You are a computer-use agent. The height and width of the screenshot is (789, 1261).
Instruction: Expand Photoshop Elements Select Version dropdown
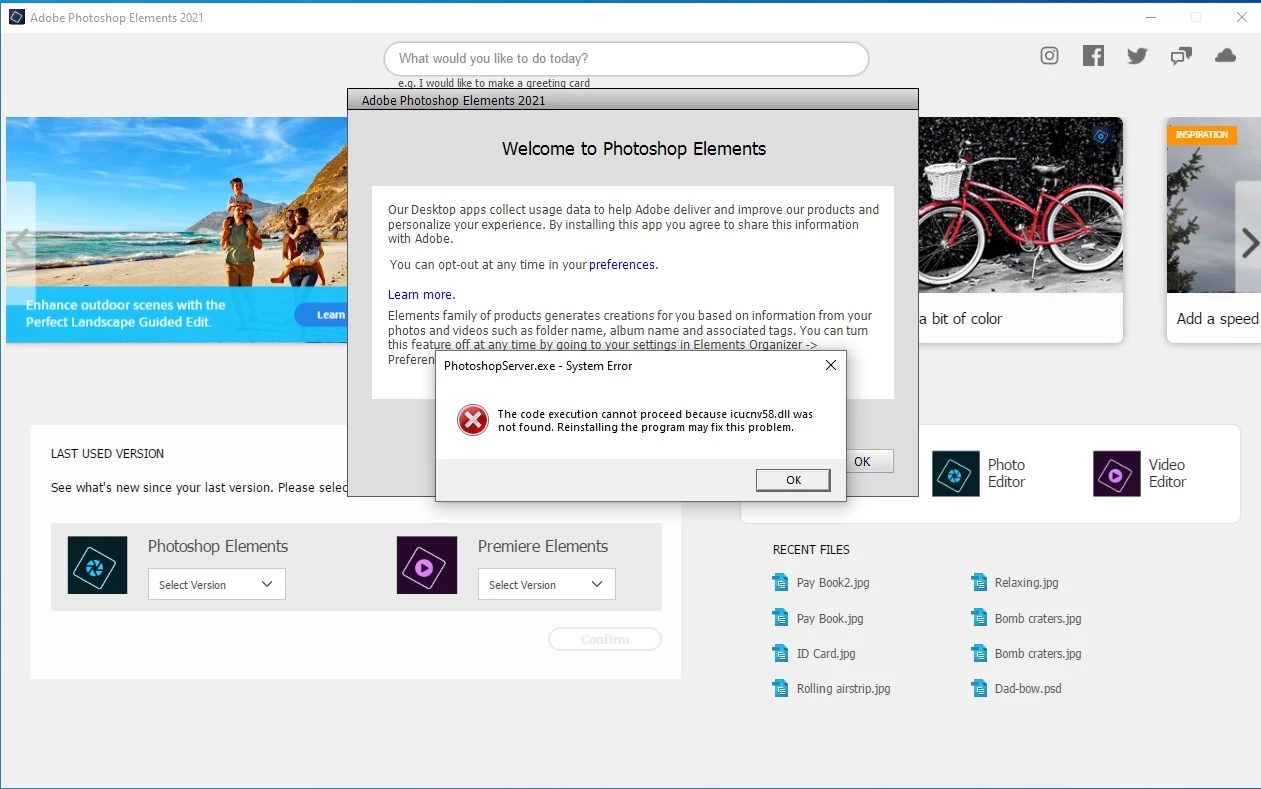tap(216, 584)
